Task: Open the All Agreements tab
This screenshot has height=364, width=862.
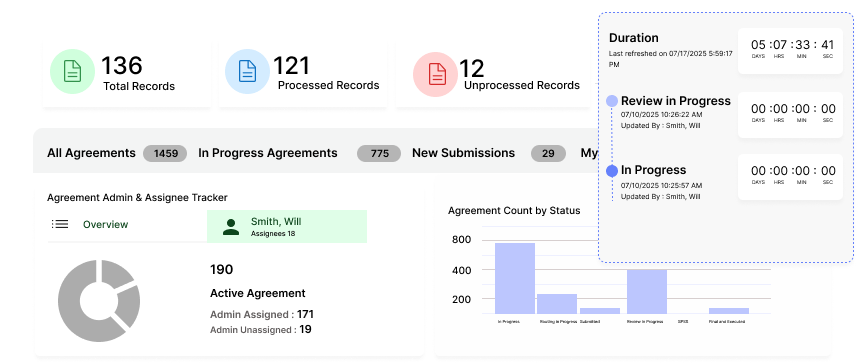Action: point(91,153)
